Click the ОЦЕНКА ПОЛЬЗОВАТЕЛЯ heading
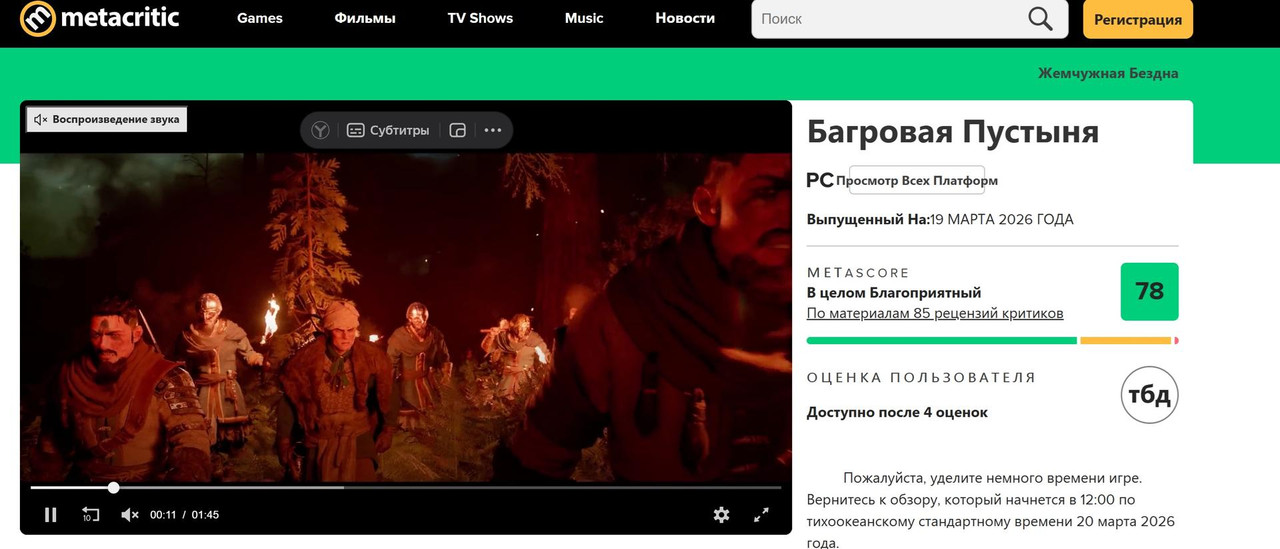This screenshot has height=549, width=1280. coord(921,377)
